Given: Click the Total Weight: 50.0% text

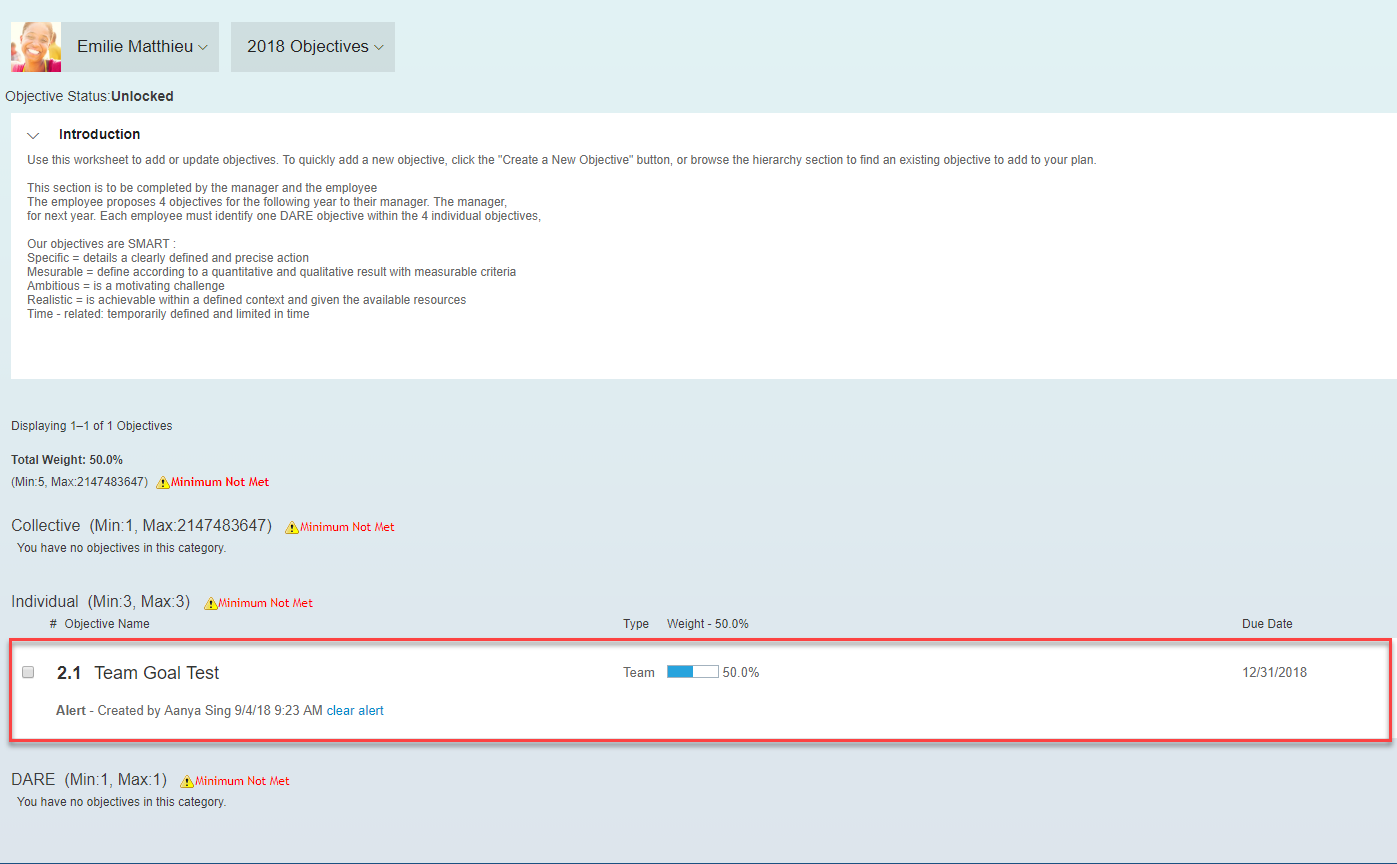Looking at the screenshot, I should point(67,460).
